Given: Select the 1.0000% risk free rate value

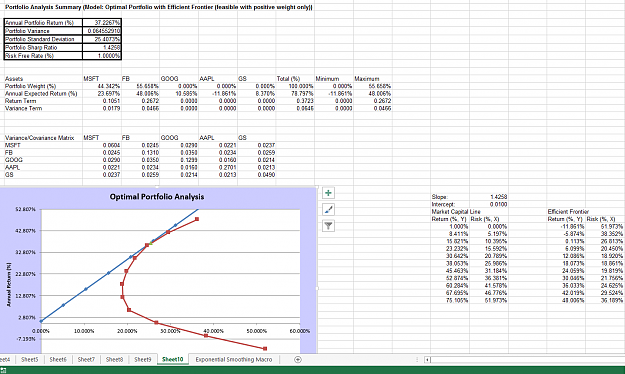Looking at the screenshot, I should point(102,55).
